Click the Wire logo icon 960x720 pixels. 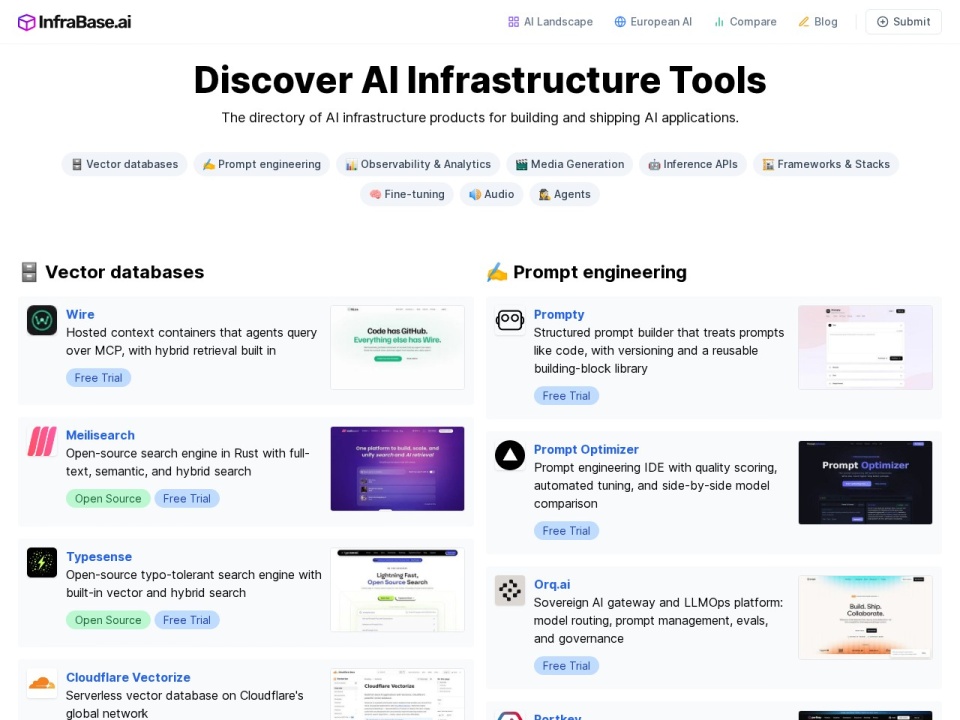tap(42, 320)
